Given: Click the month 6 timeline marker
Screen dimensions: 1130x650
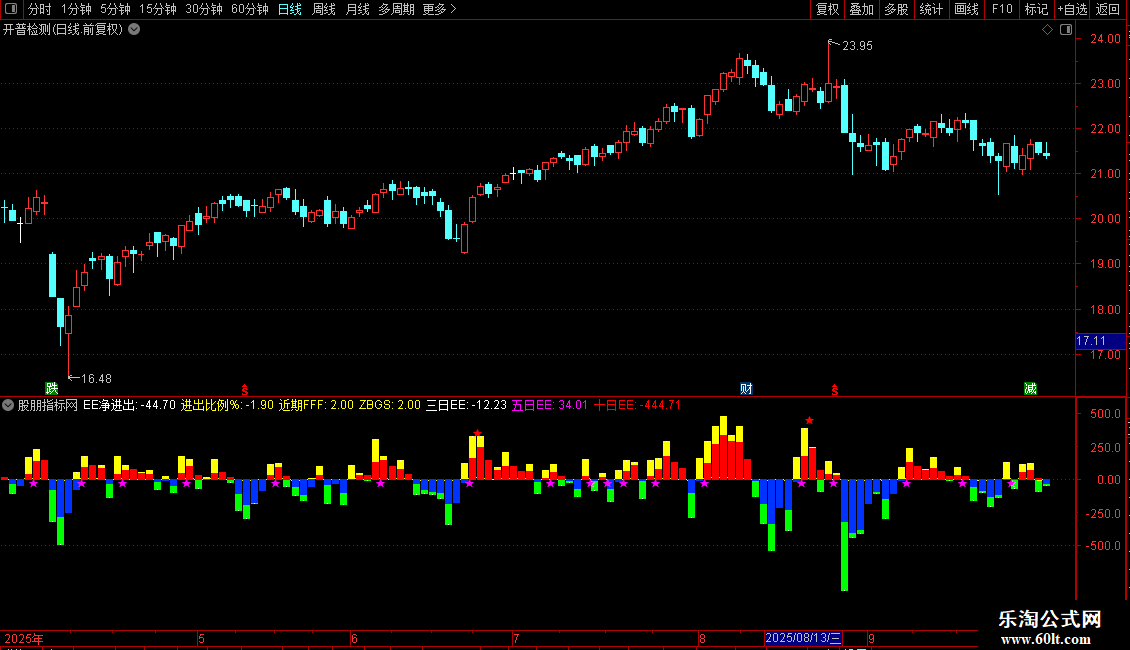Looking at the screenshot, I should pyautogui.click(x=354, y=638).
